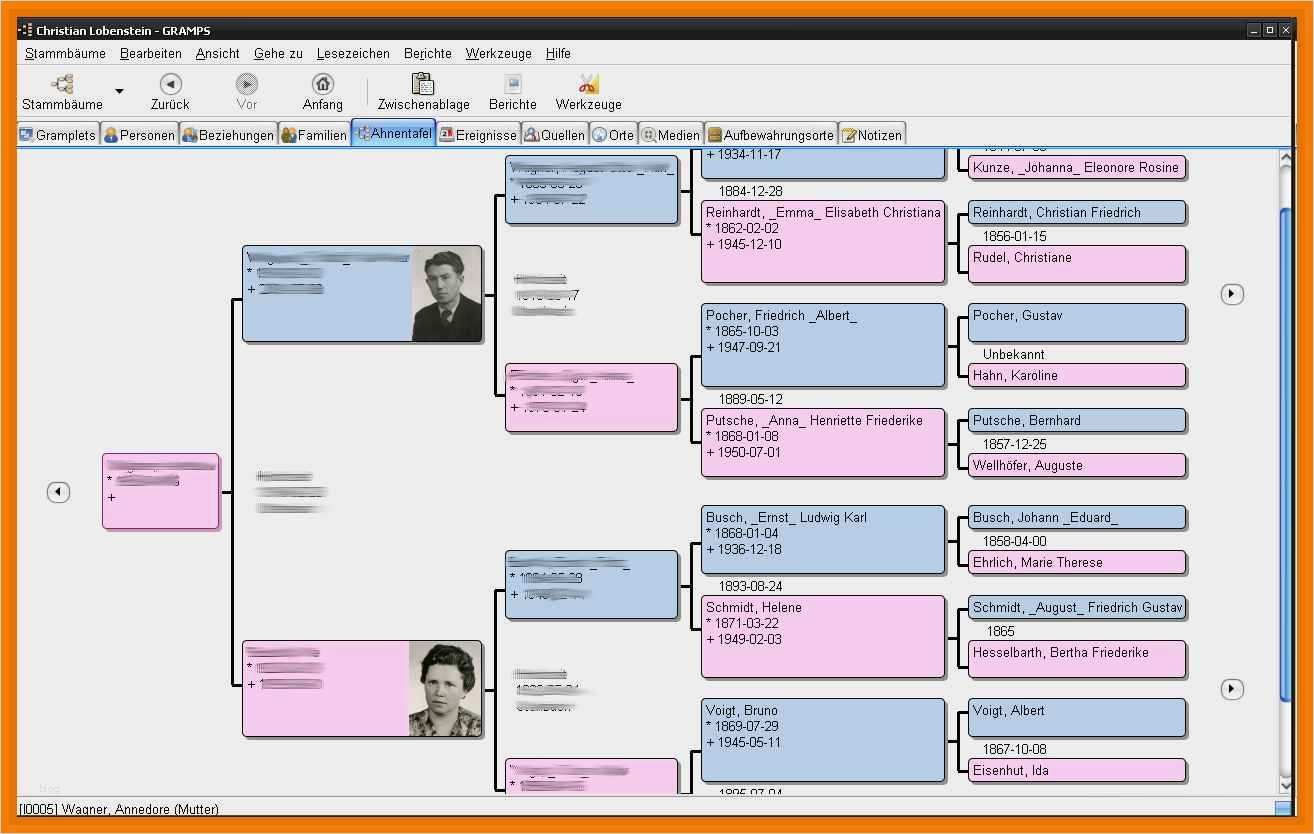Select the Reinhardt, Emma Elisabeth Christiana box

823,242
